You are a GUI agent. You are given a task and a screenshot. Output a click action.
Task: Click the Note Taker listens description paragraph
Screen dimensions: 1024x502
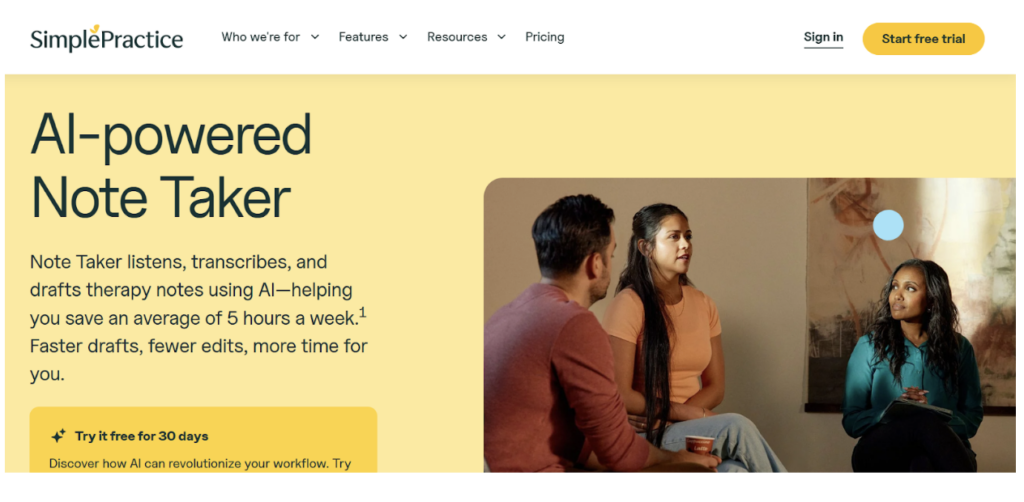199,318
